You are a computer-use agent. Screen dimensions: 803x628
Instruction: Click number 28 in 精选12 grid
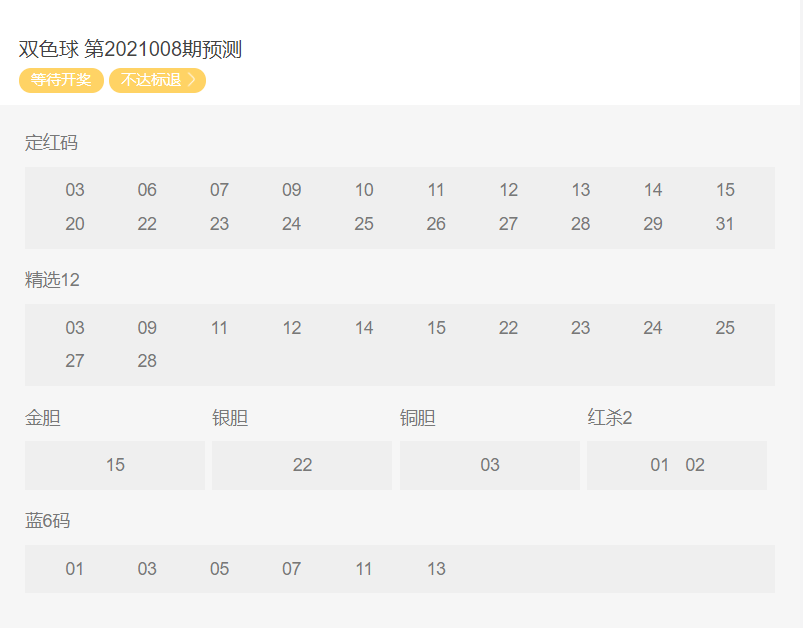pyautogui.click(x=147, y=361)
